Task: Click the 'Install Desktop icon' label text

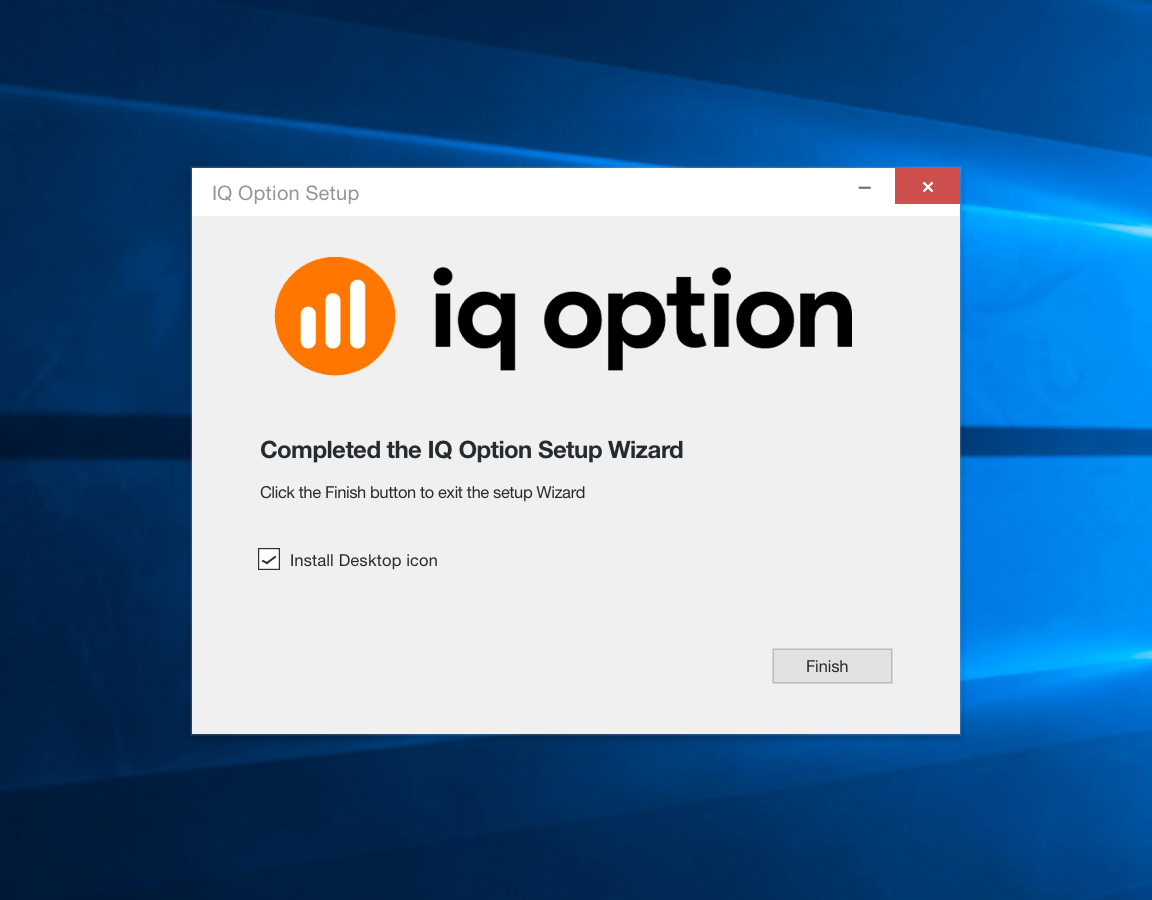Action: [x=364, y=561]
